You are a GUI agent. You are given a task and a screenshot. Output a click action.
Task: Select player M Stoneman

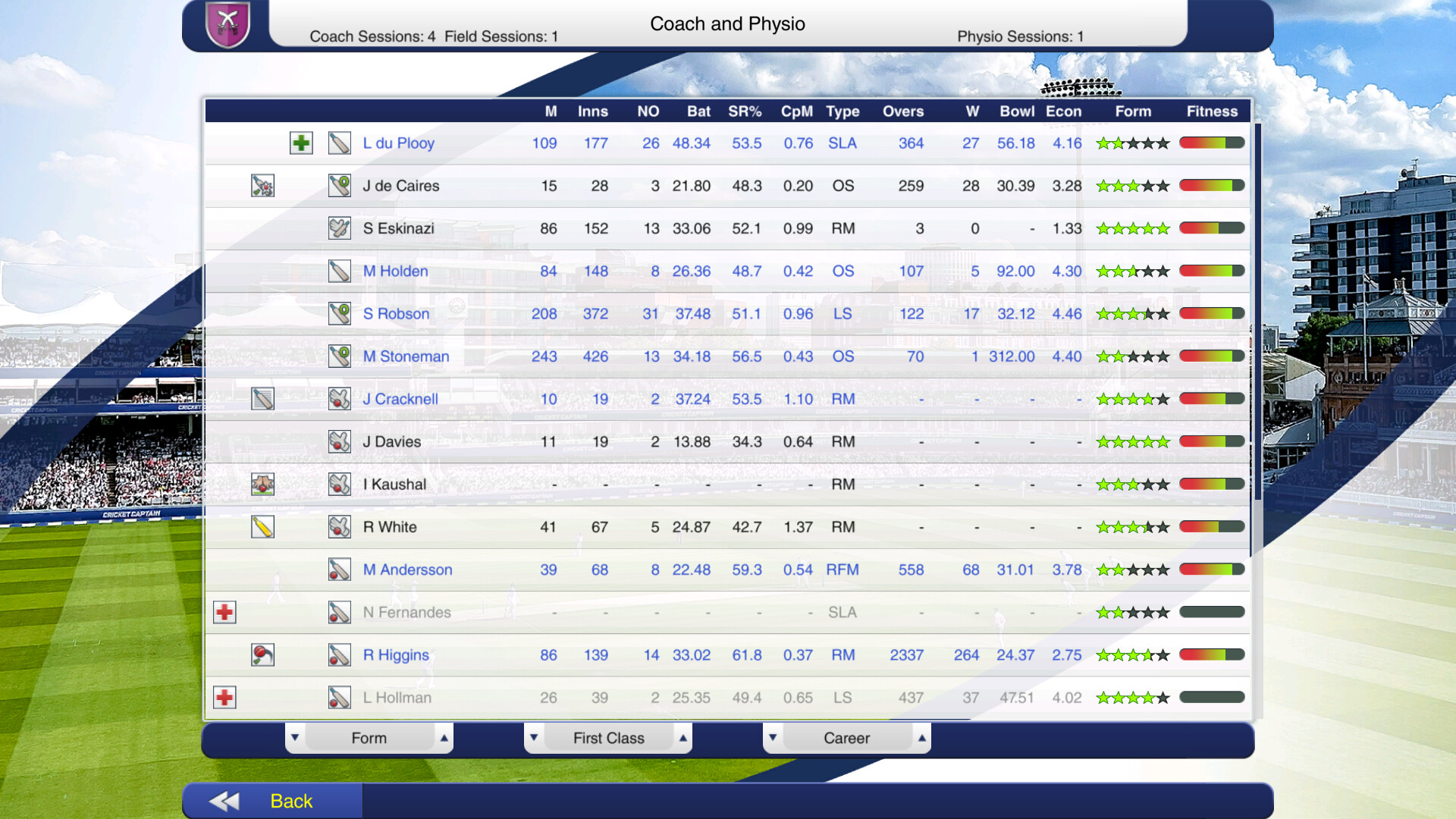[x=406, y=356]
